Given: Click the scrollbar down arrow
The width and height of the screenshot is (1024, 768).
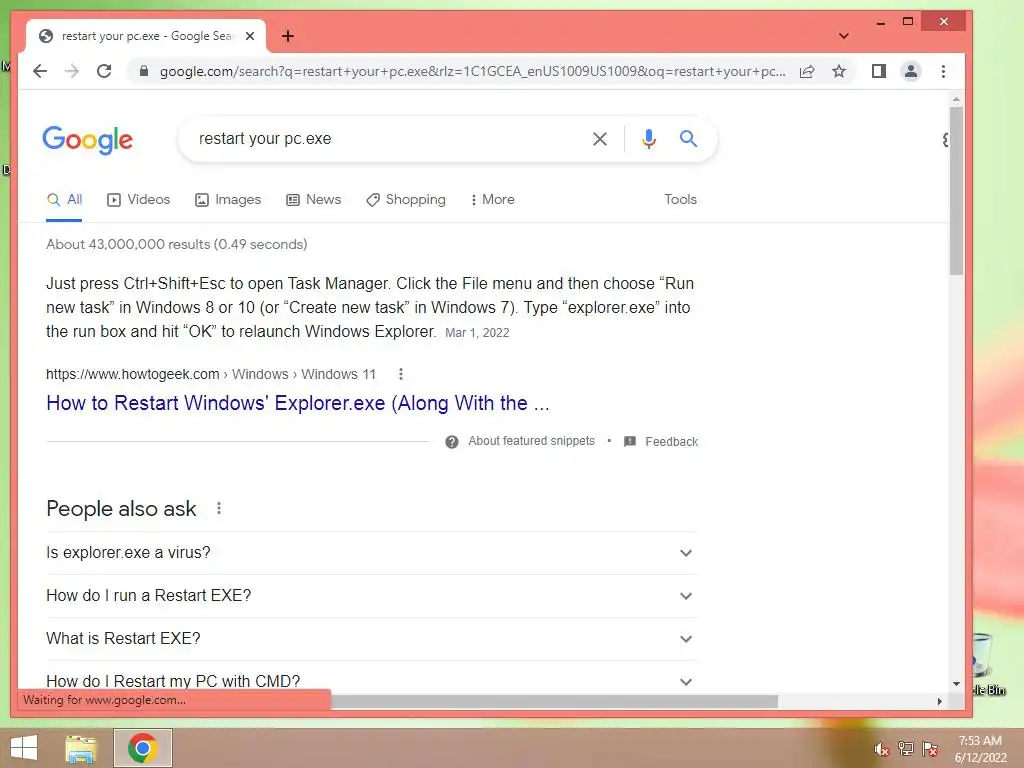Looking at the screenshot, I should pyautogui.click(x=956, y=684).
